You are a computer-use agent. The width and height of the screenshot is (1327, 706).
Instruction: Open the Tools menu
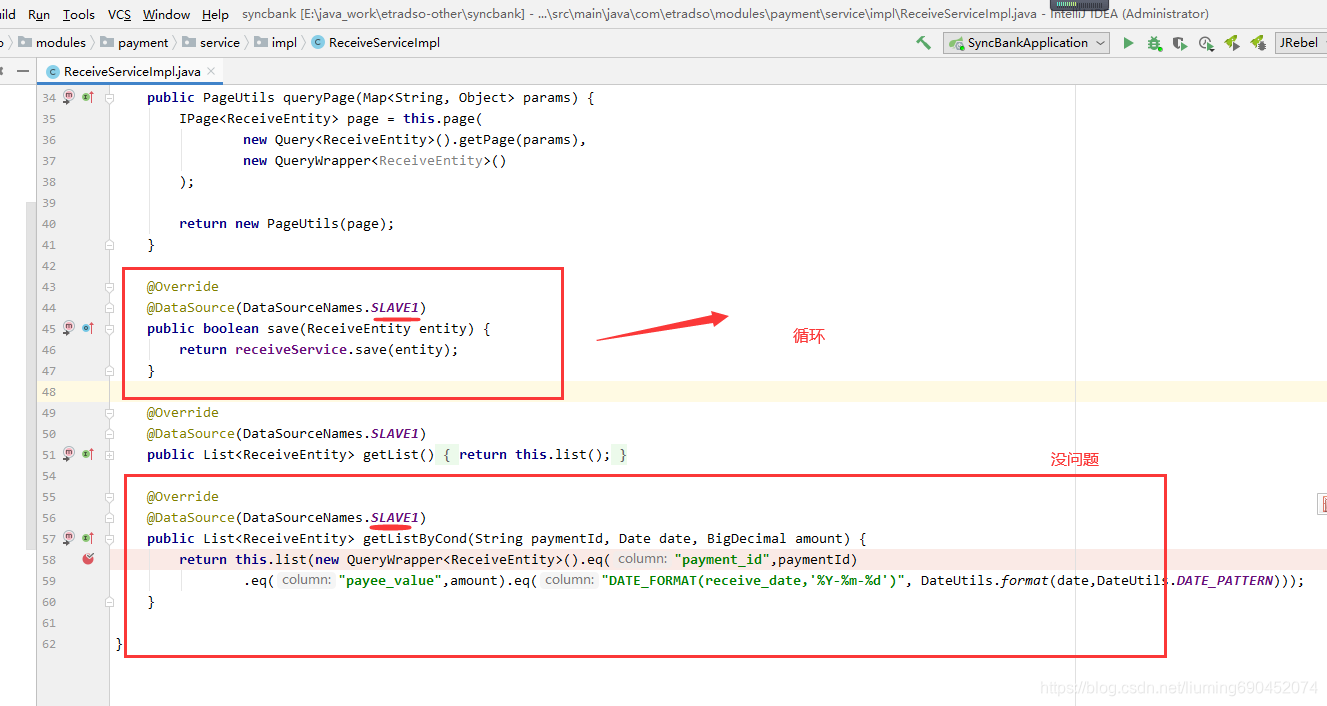[x=78, y=14]
